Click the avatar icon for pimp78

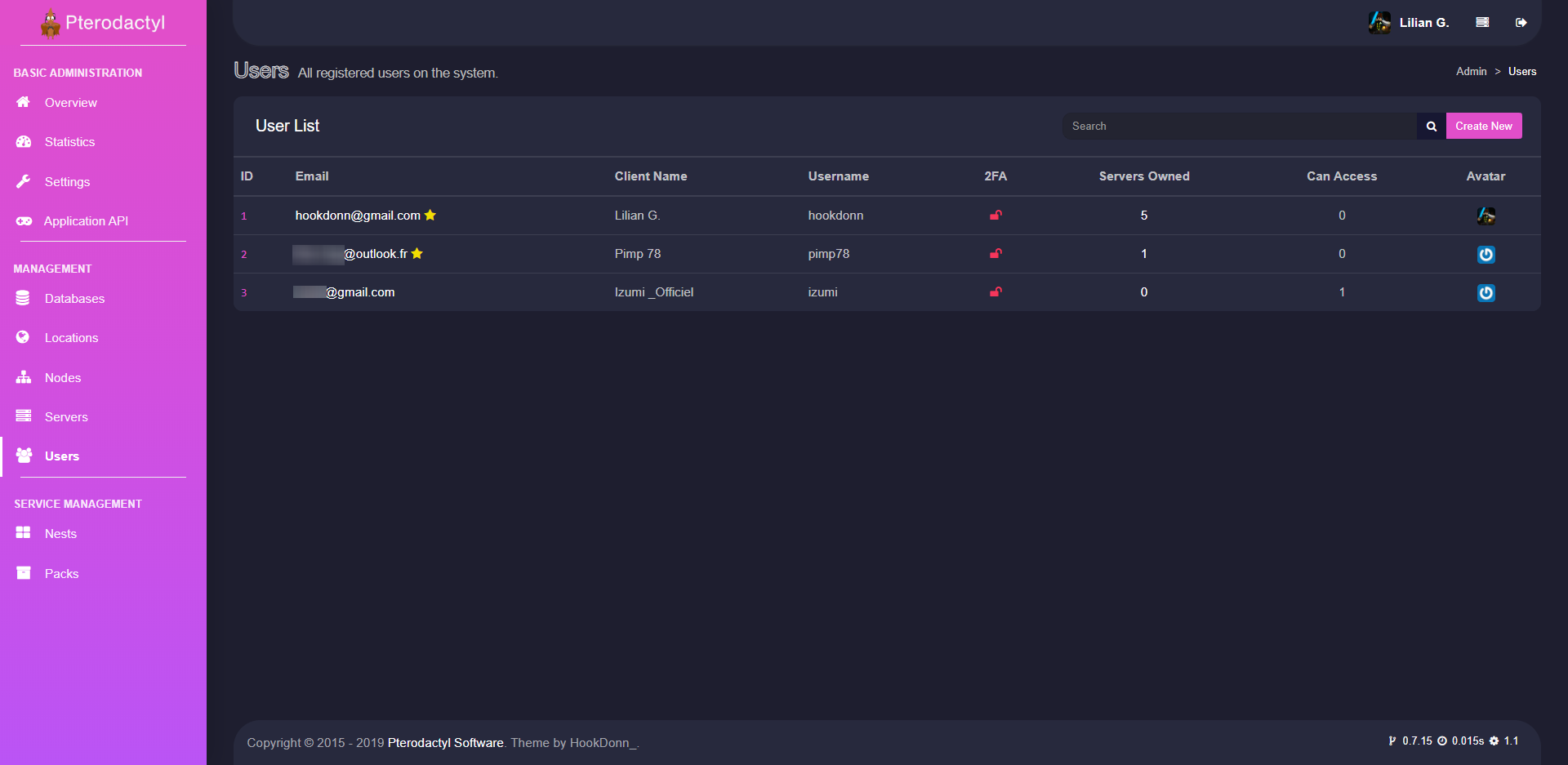(1486, 255)
